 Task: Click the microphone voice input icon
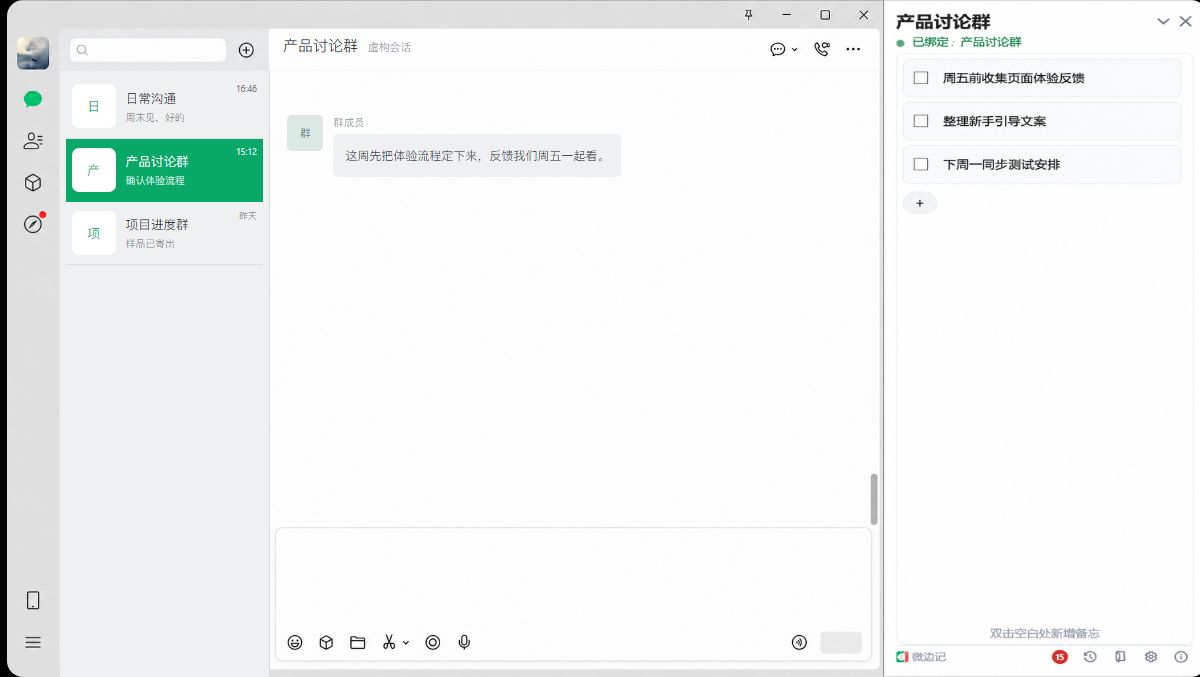(464, 643)
